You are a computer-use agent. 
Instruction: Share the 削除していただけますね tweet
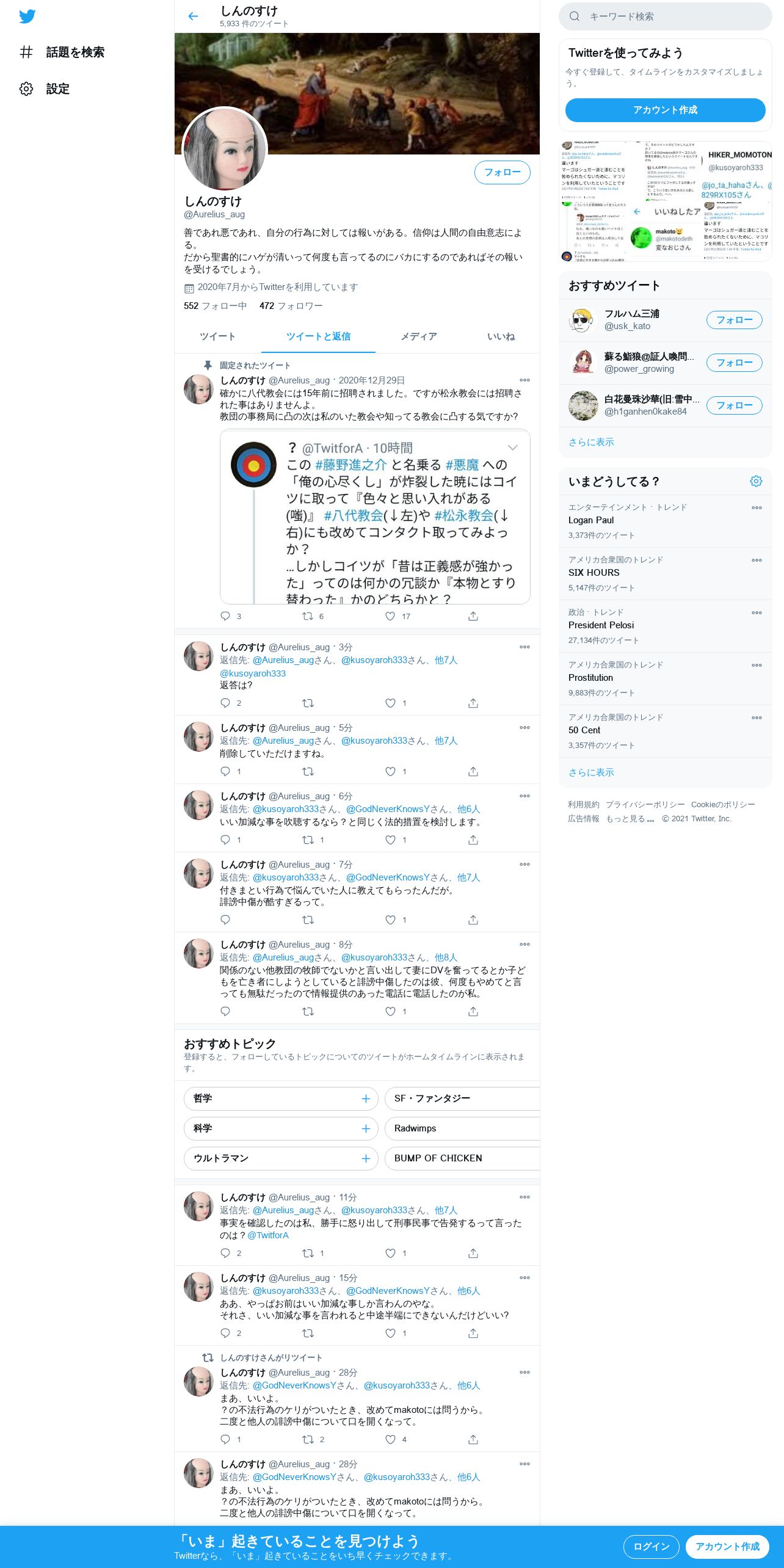coord(473,772)
